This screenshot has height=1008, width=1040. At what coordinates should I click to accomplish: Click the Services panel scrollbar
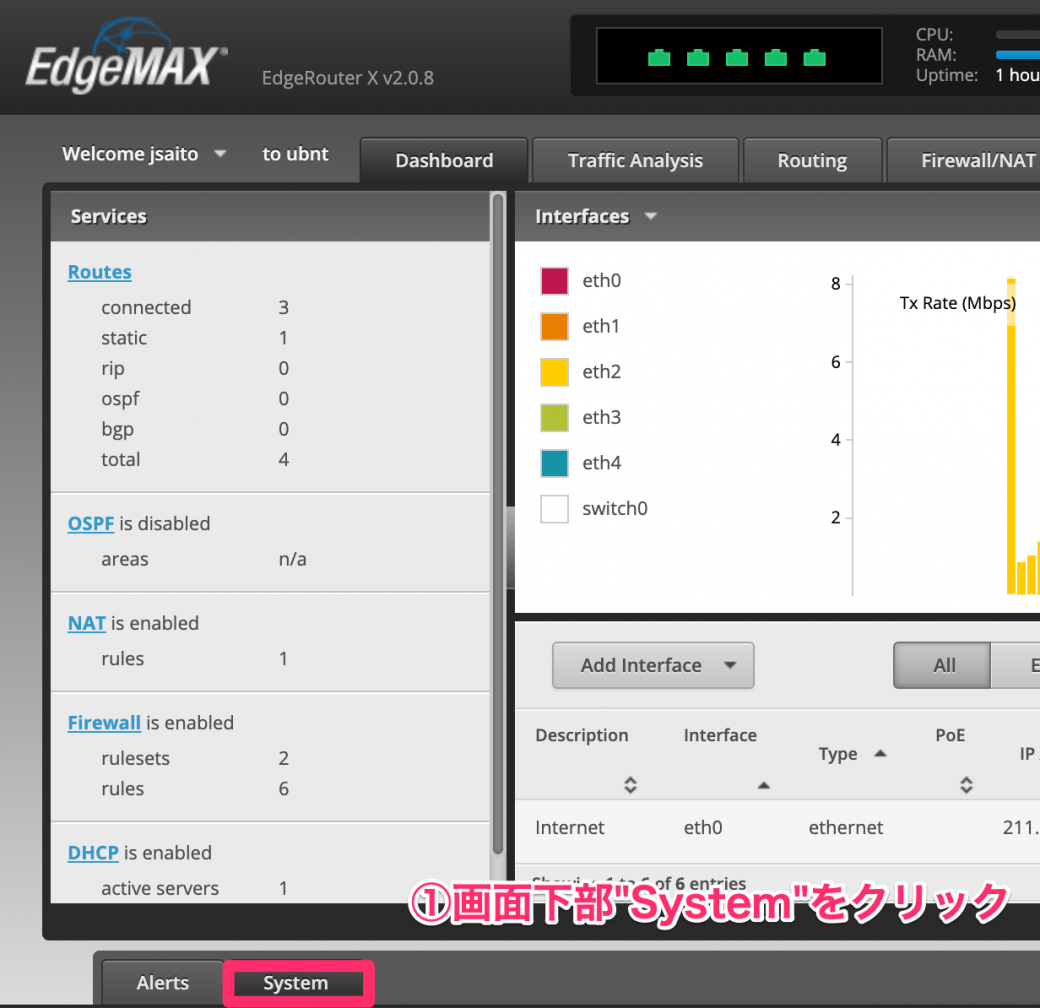click(x=500, y=540)
